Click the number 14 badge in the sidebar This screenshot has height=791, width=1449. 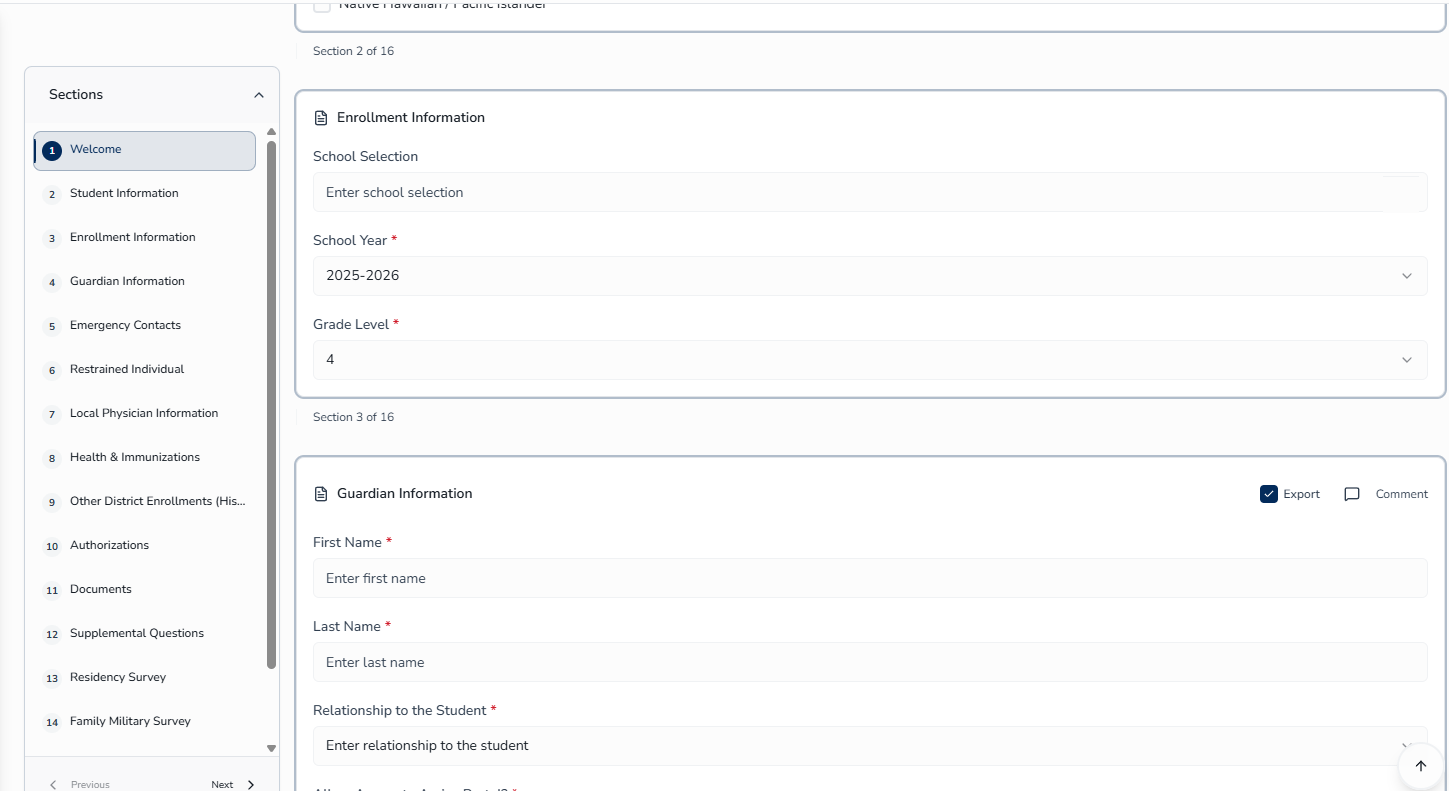coord(52,723)
